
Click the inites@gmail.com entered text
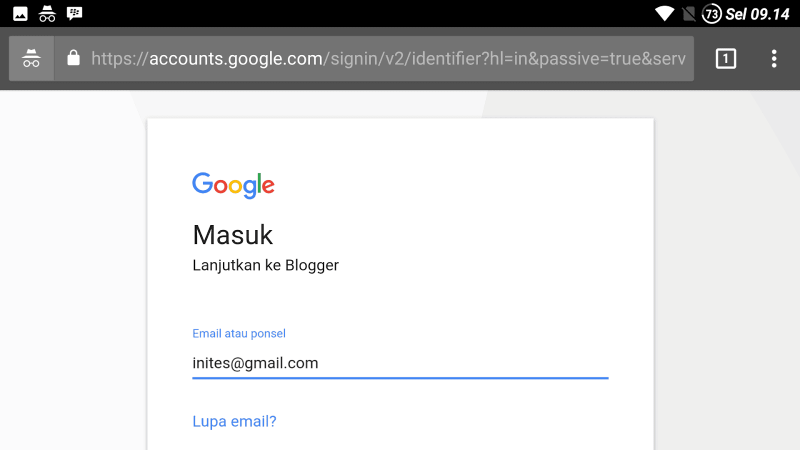coord(255,363)
